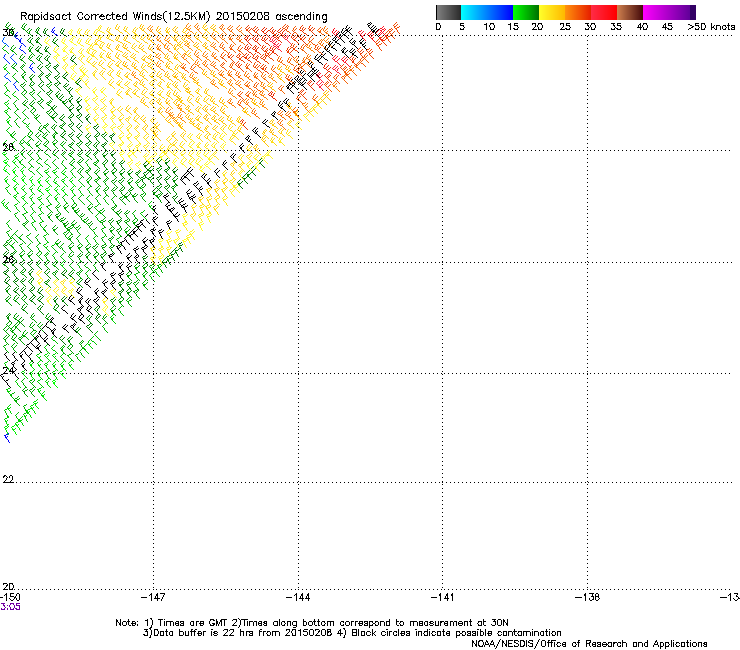
Task: Click the orange 25-30 knots color band
Action: tap(578, 12)
